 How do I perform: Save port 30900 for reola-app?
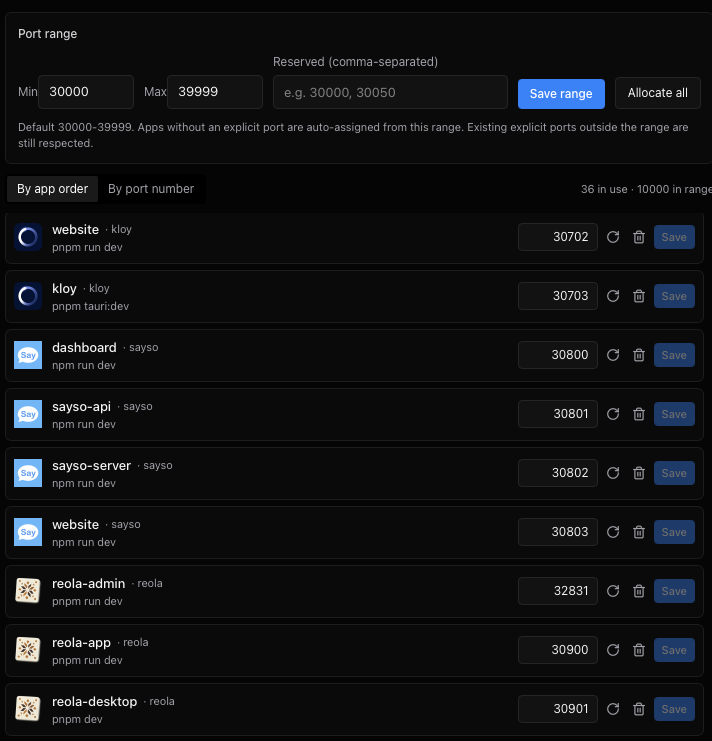tap(674, 650)
